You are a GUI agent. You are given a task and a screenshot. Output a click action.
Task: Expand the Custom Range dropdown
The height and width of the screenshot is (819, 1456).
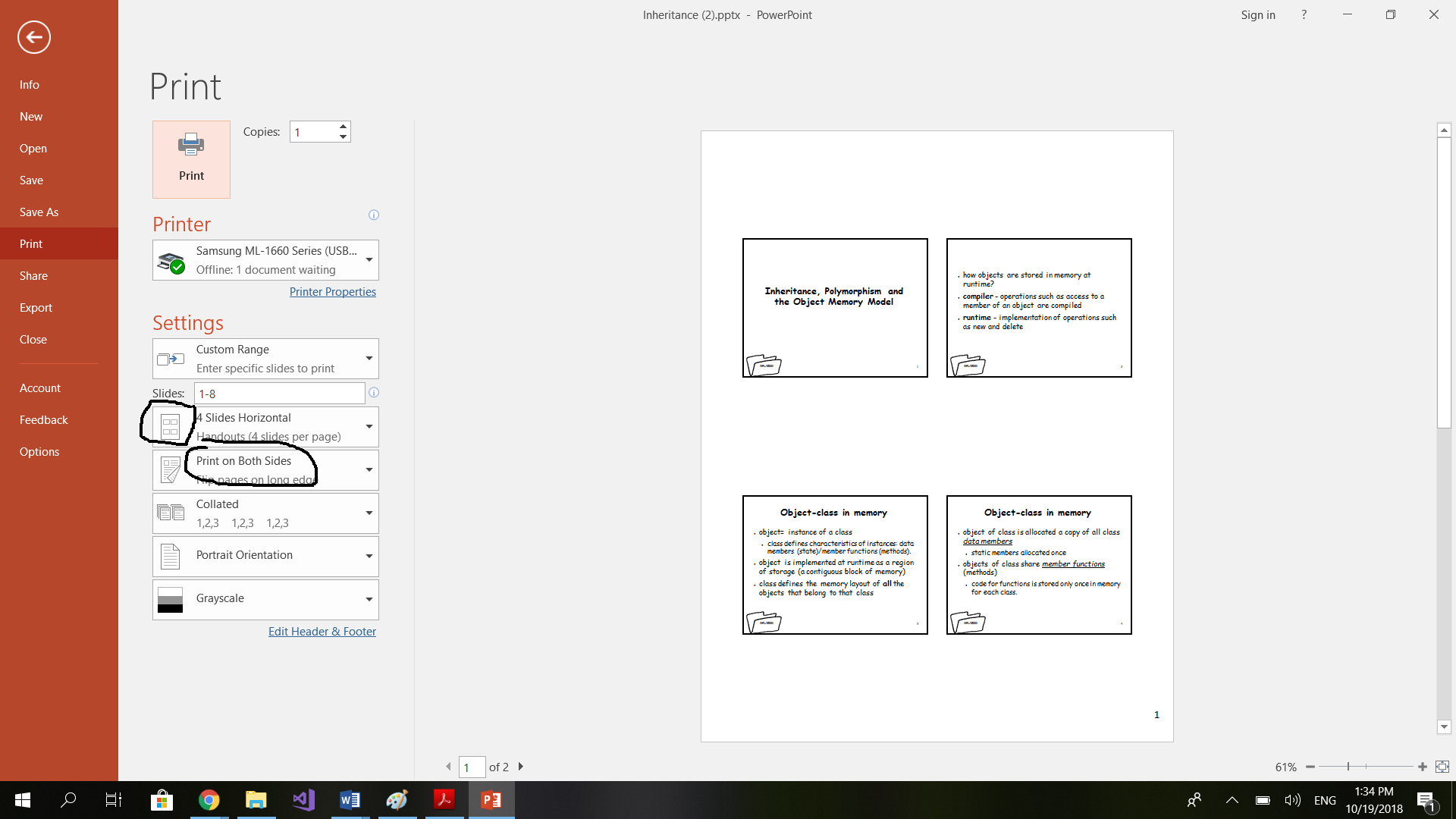(265, 359)
